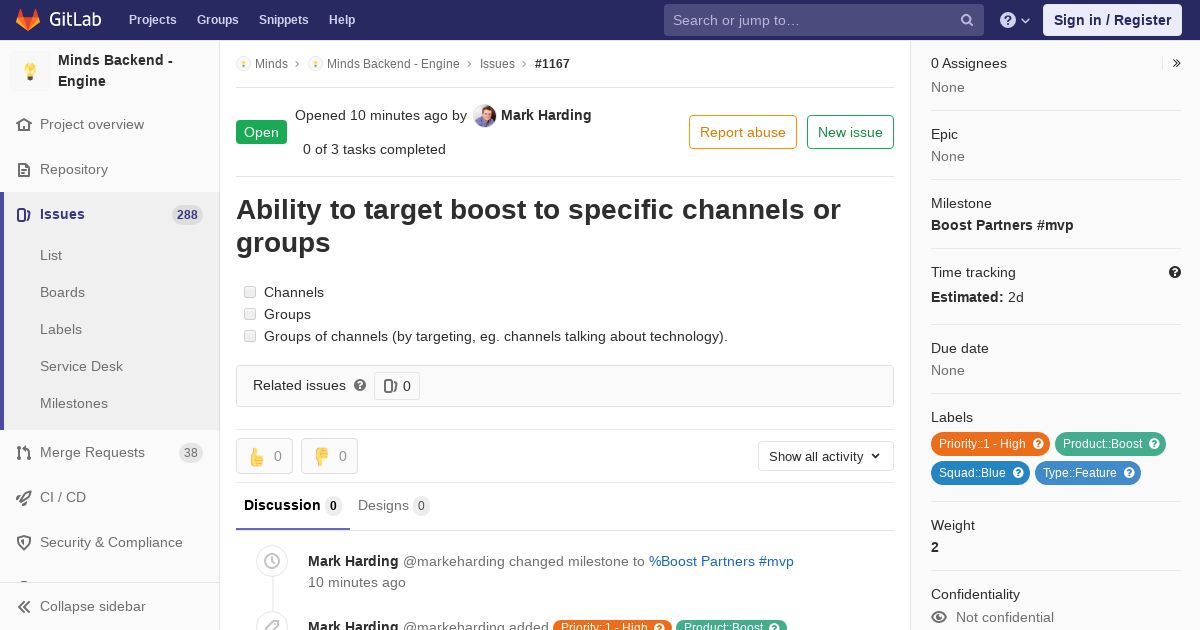Click the thumbs up emoji button

pos(265,456)
